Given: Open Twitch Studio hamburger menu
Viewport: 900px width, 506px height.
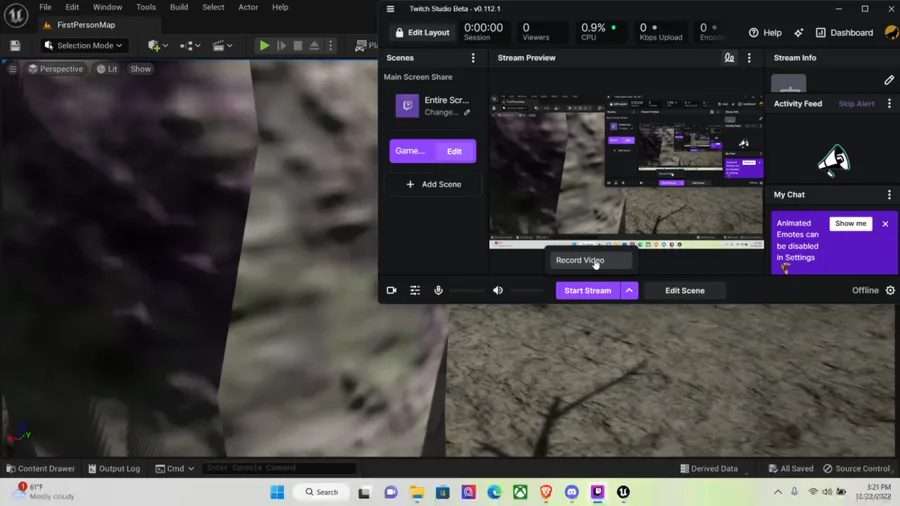Looking at the screenshot, I should click(x=390, y=9).
